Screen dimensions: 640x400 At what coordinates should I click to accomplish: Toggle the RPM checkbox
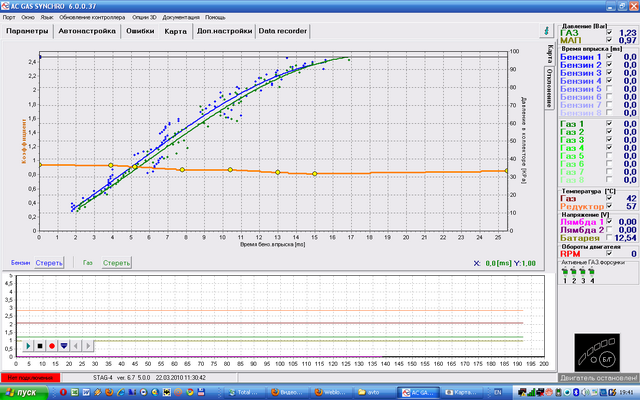[x=610, y=254]
